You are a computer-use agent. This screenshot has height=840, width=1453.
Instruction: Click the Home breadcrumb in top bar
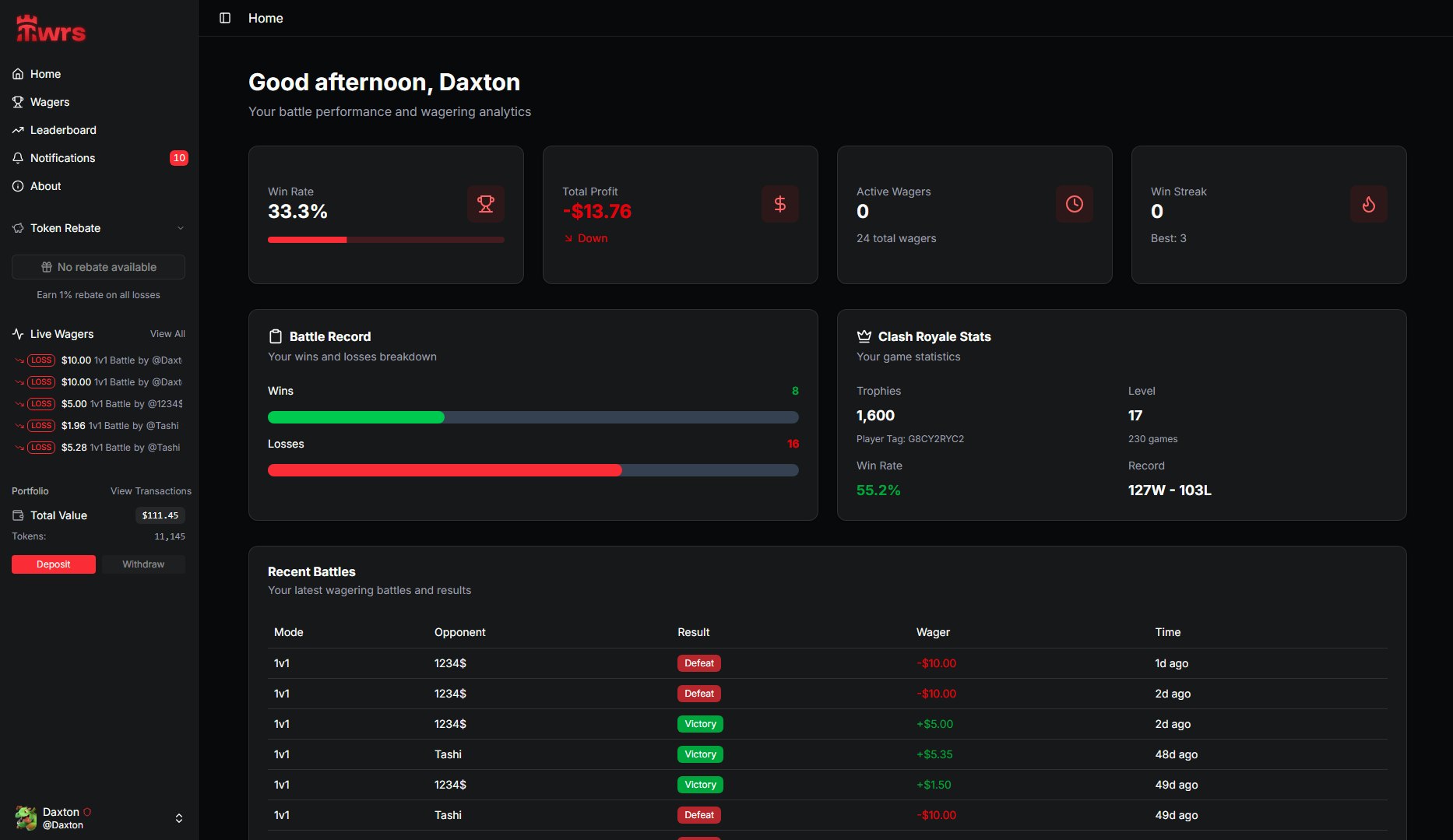266,18
